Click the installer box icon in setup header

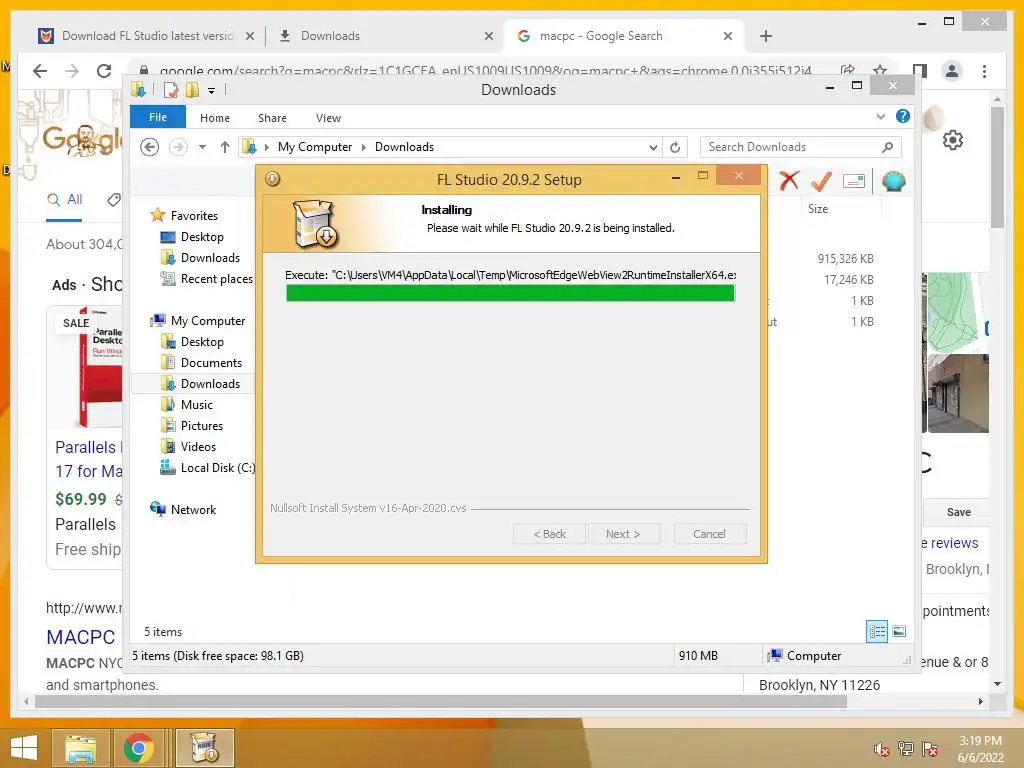315,224
